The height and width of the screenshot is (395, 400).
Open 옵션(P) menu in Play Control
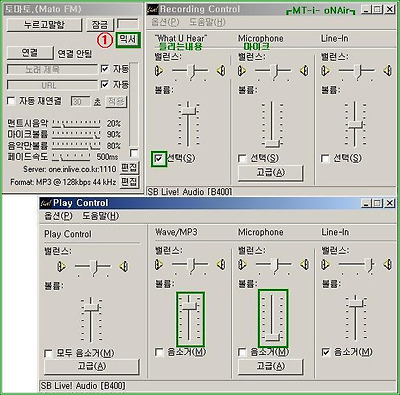(x=58, y=216)
